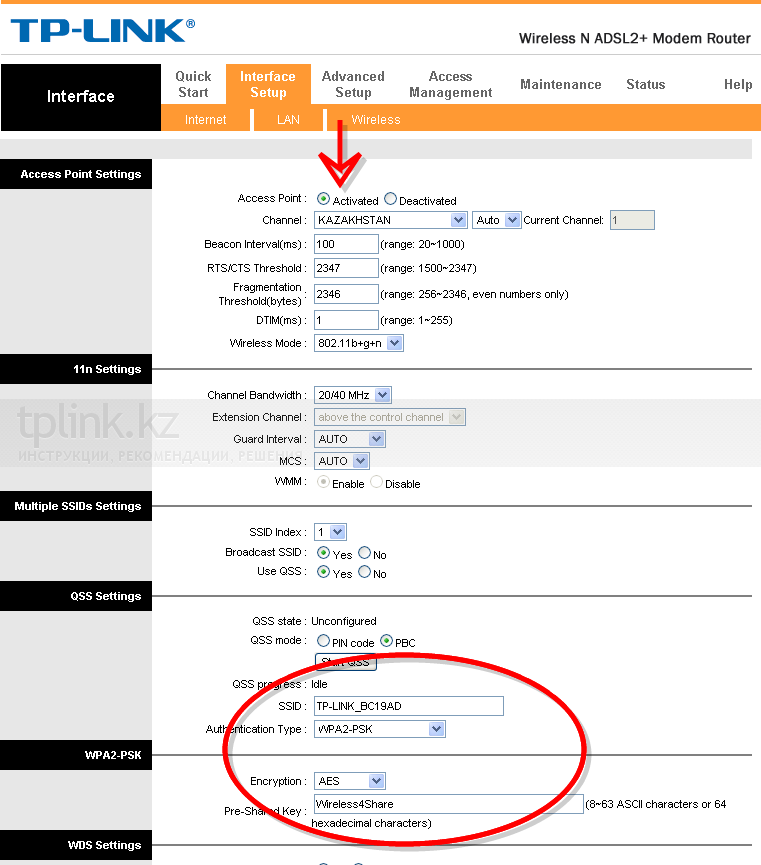Open the Interface Setup tab

(x=268, y=84)
